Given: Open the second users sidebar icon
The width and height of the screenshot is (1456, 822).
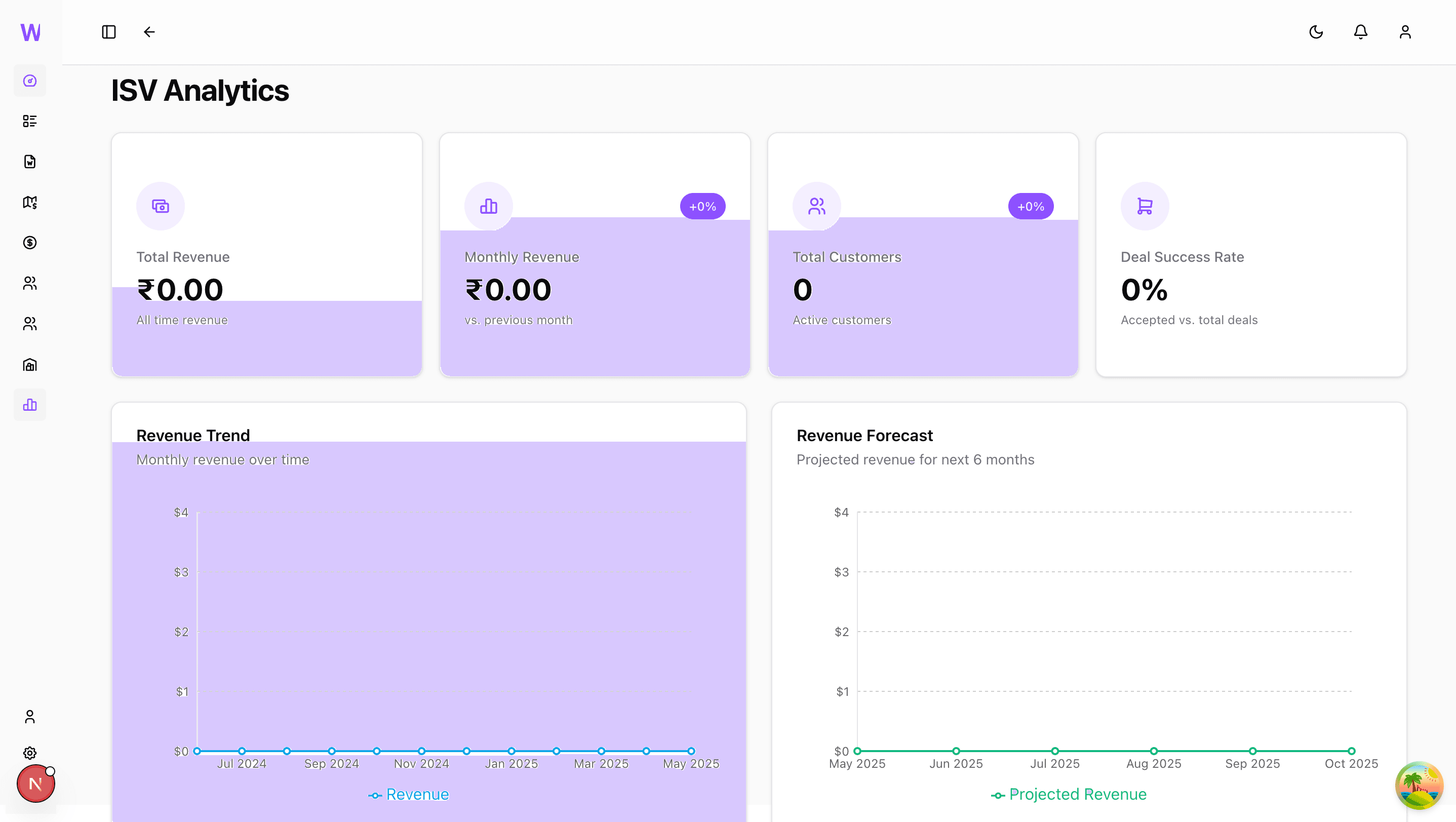Looking at the screenshot, I should (30, 324).
